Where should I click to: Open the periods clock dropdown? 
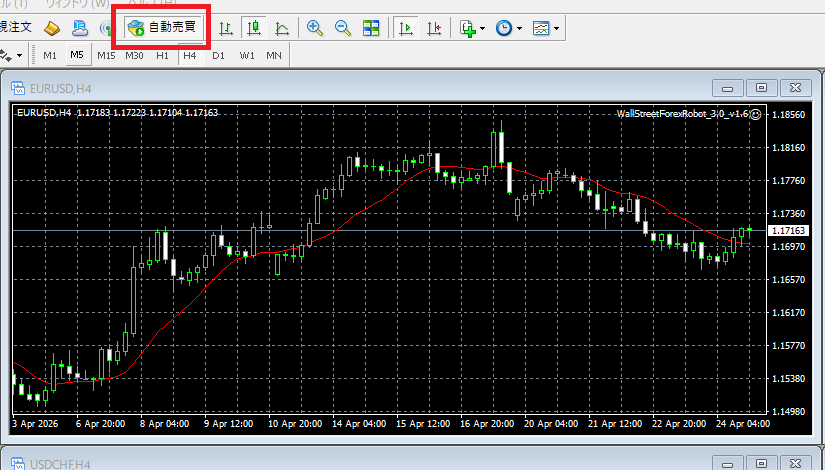click(x=508, y=29)
